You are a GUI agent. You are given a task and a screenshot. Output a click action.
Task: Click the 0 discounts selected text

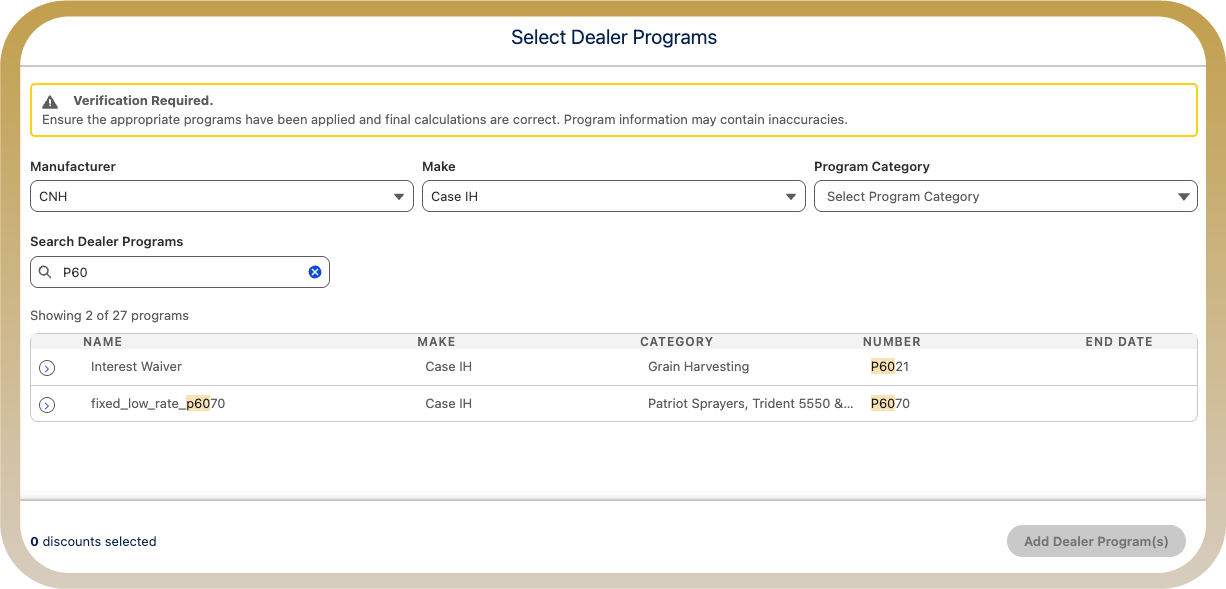coord(93,541)
